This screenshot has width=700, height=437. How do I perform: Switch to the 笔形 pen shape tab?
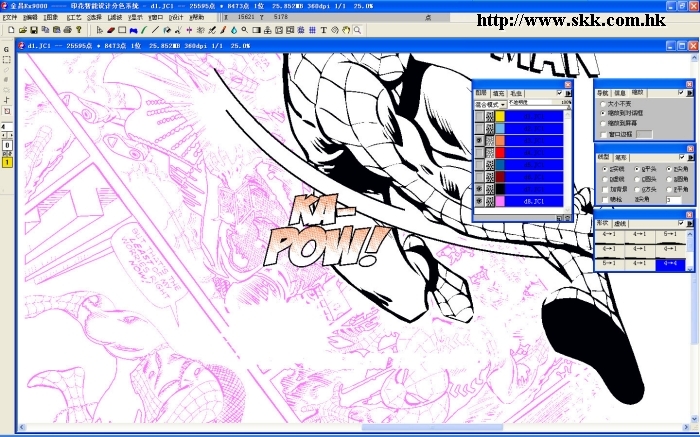click(621, 157)
